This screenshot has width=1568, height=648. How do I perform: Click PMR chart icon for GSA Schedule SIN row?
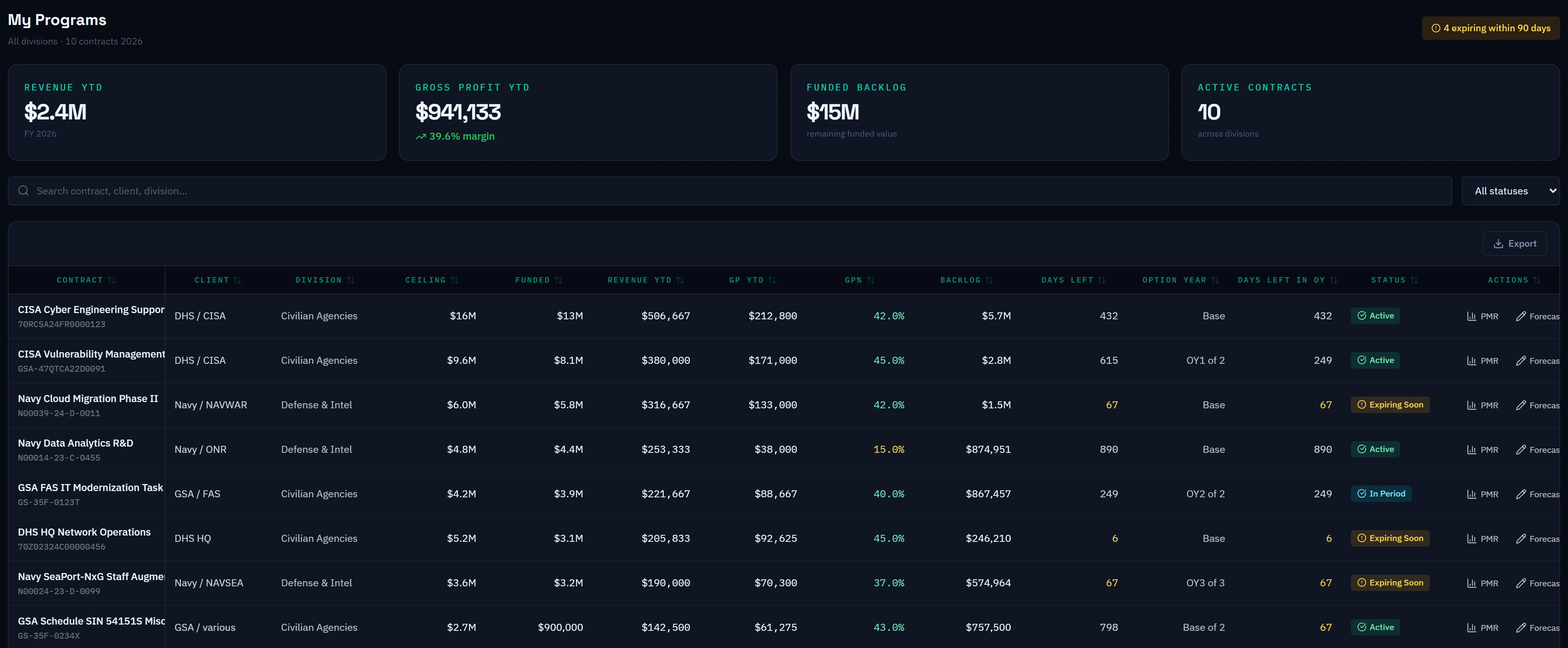[x=1471, y=627]
